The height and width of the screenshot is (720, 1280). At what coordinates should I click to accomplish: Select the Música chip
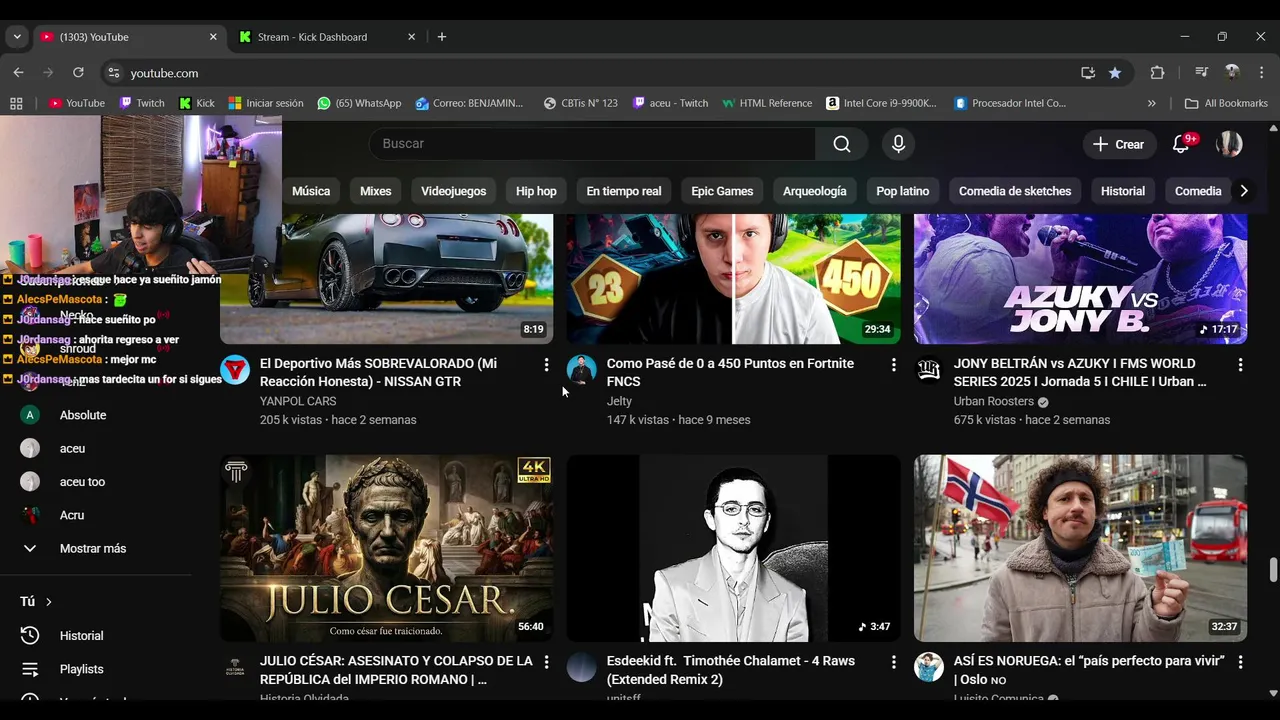coord(311,191)
